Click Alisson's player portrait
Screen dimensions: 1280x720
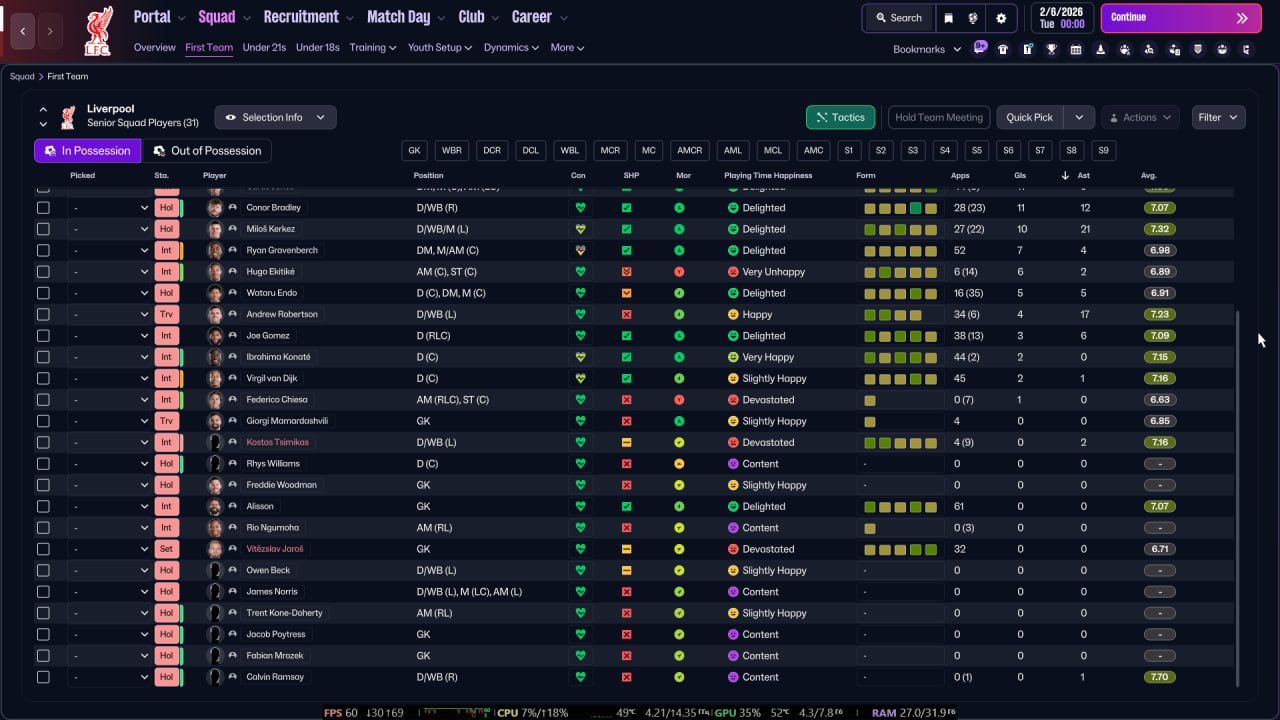[x=214, y=506]
